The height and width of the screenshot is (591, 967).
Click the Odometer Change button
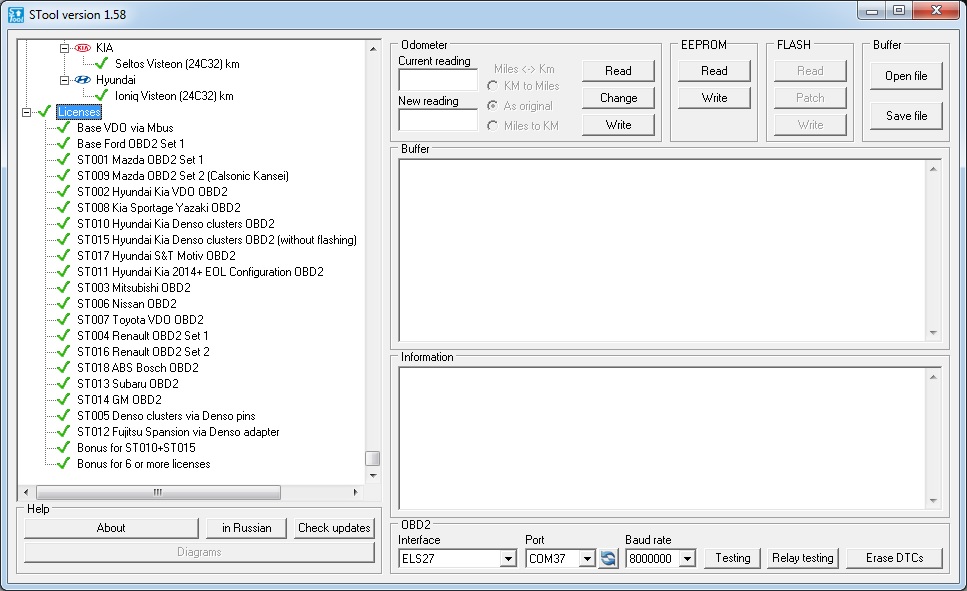(618, 98)
